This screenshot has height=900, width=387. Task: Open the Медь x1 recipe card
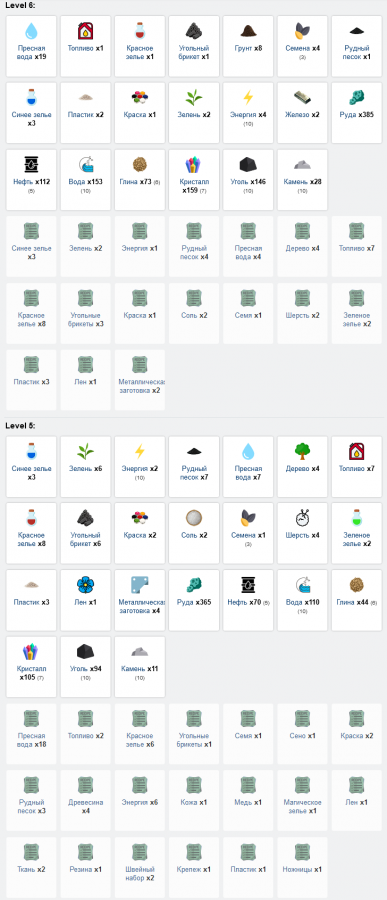248,801
